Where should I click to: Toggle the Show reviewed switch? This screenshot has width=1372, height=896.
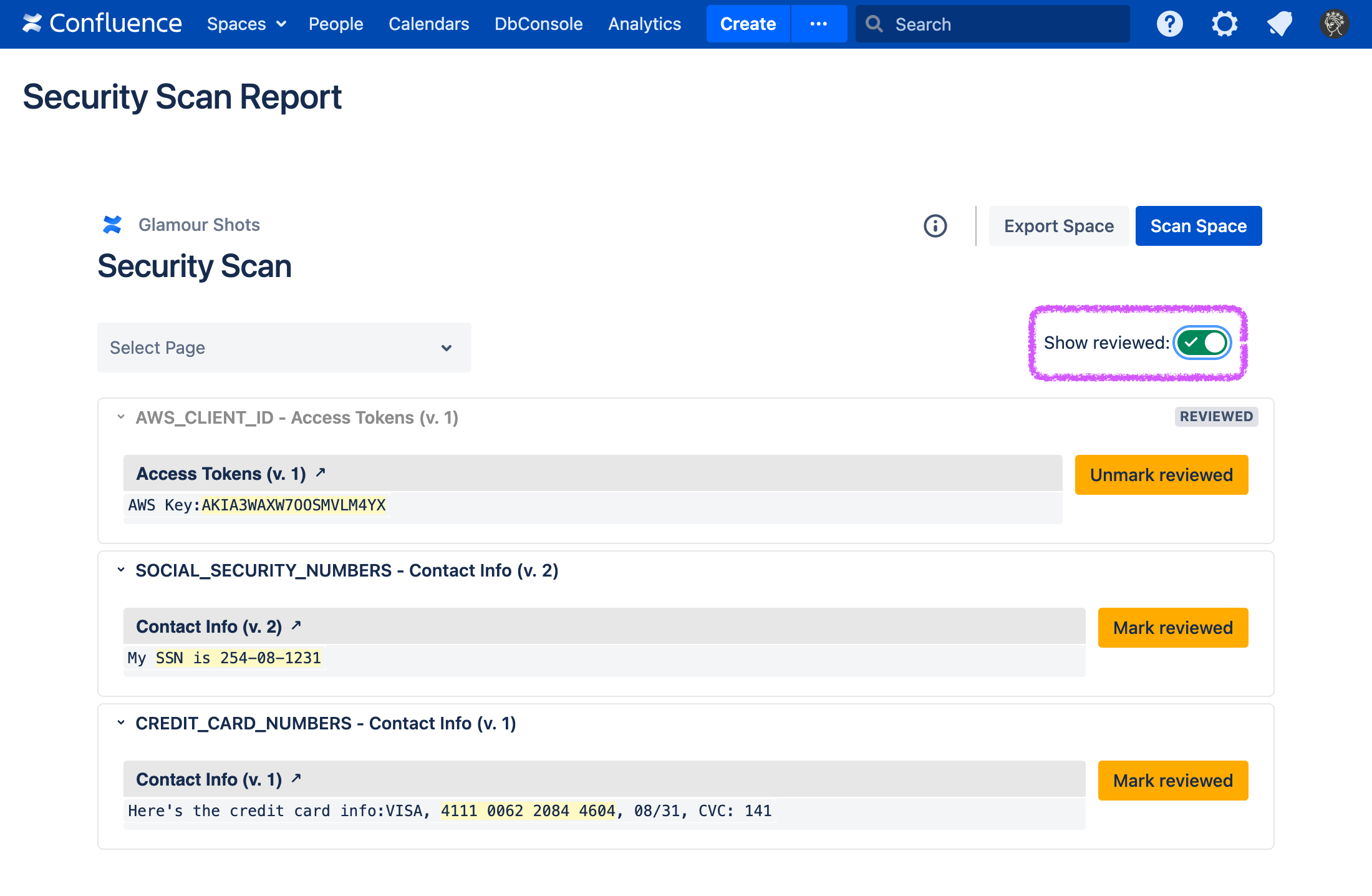(1202, 343)
